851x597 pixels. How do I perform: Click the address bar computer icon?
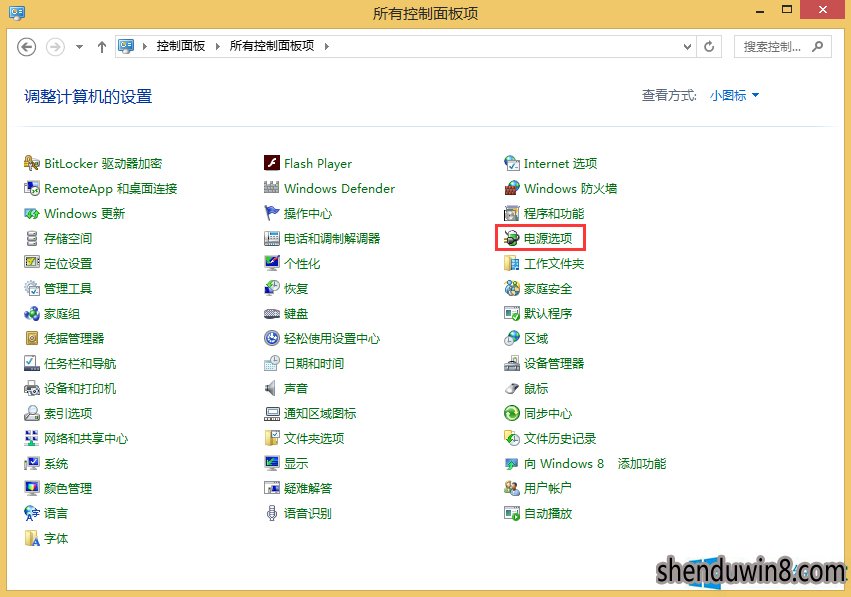click(x=126, y=46)
